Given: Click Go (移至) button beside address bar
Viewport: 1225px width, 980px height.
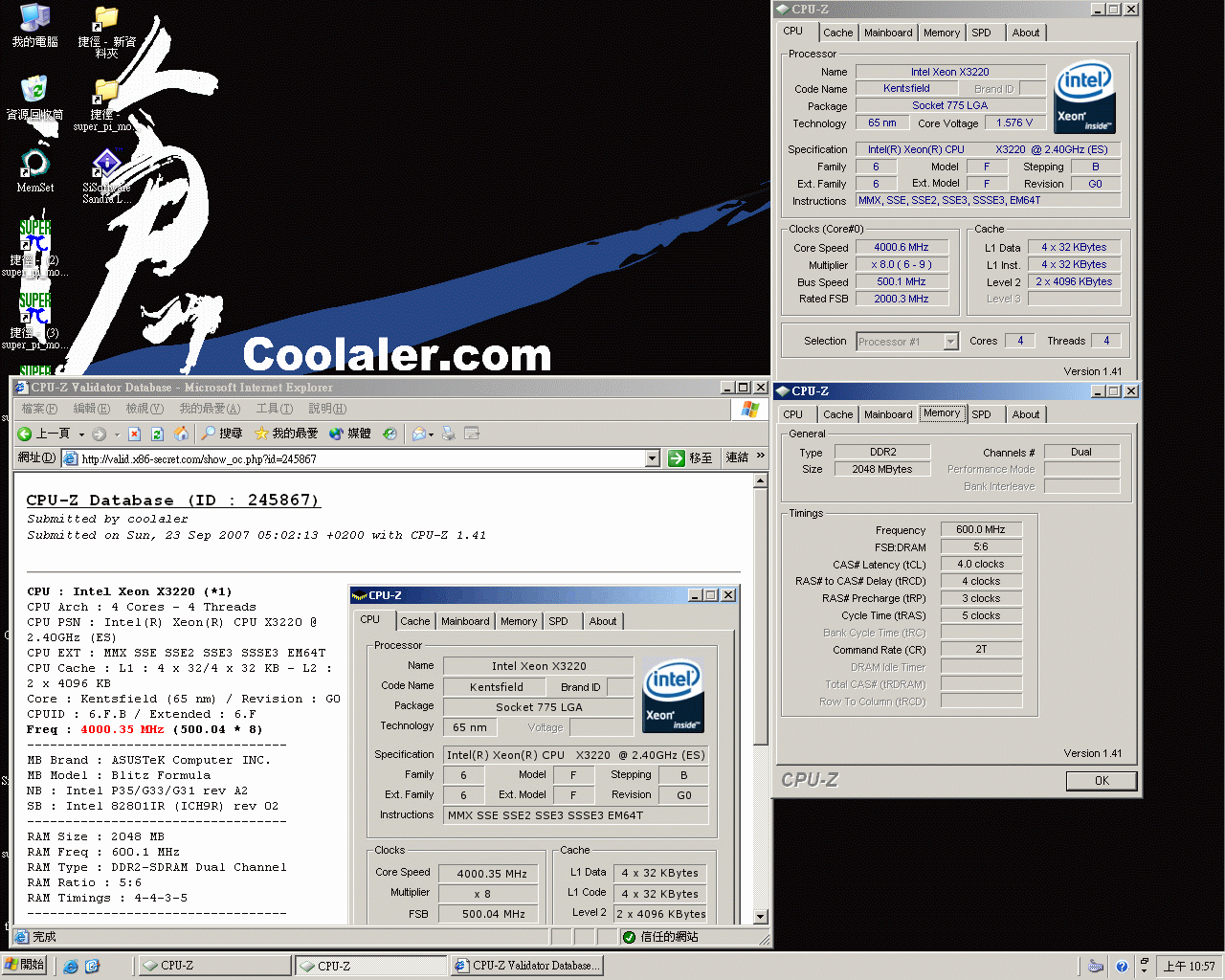Looking at the screenshot, I should point(690,458).
